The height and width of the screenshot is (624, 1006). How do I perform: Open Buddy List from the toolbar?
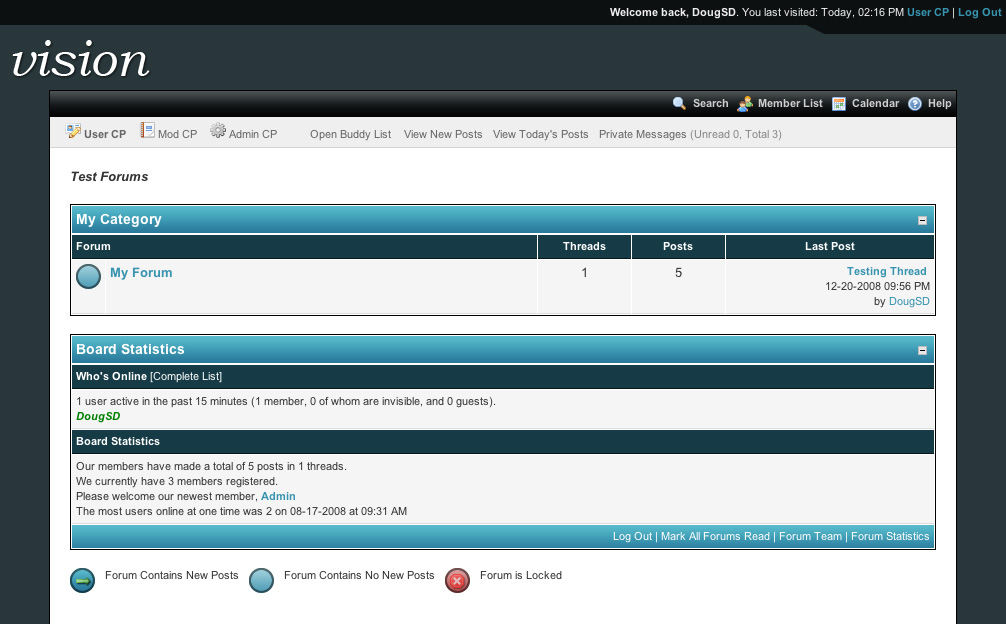(350, 134)
